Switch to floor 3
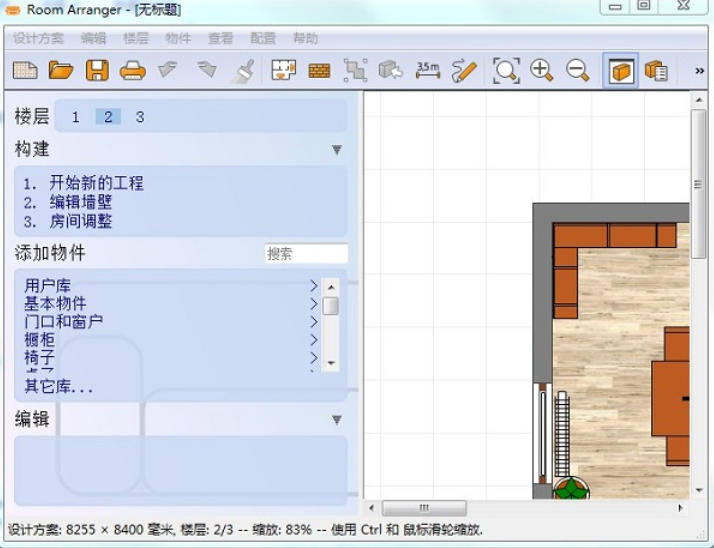Screen dimensions: 714x548 pos(140,117)
